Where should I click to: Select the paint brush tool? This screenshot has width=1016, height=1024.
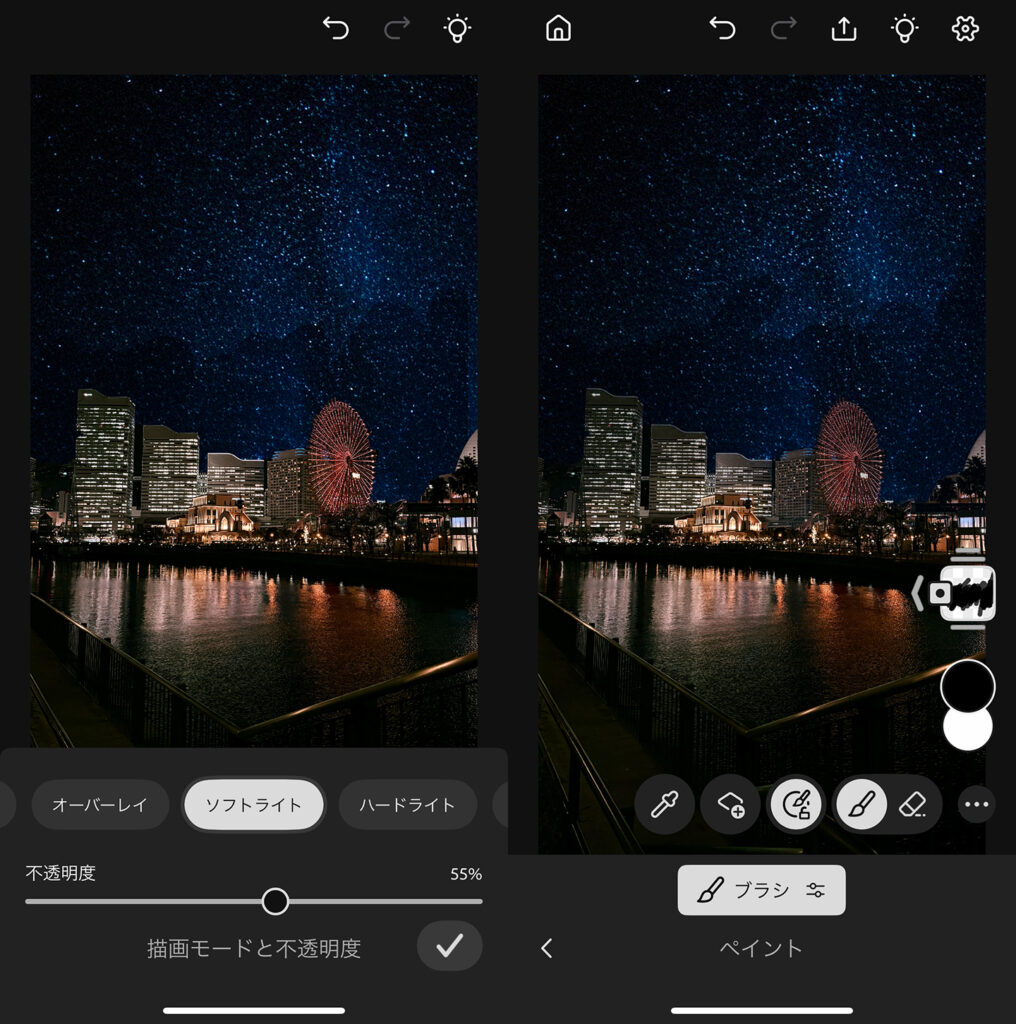[x=861, y=805]
